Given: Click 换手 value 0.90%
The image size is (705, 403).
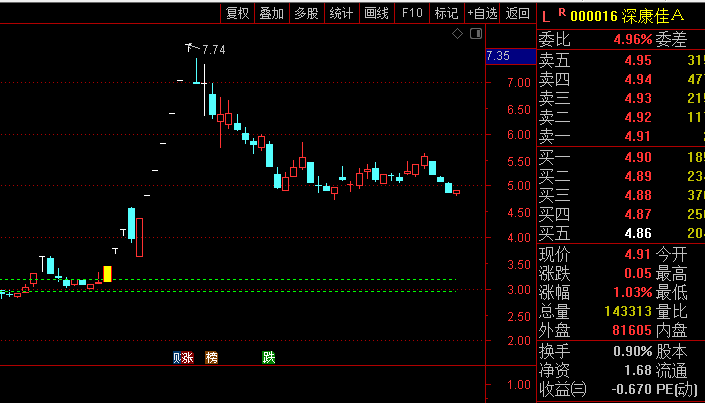Looking at the screenshot, I should [633, 351].
